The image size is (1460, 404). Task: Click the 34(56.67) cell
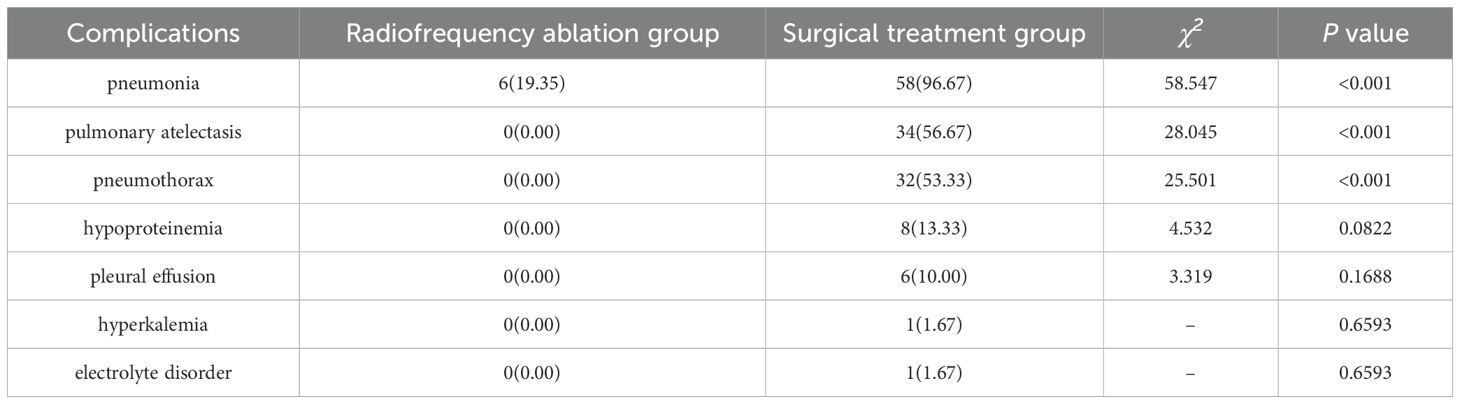[x=934, y=131]
